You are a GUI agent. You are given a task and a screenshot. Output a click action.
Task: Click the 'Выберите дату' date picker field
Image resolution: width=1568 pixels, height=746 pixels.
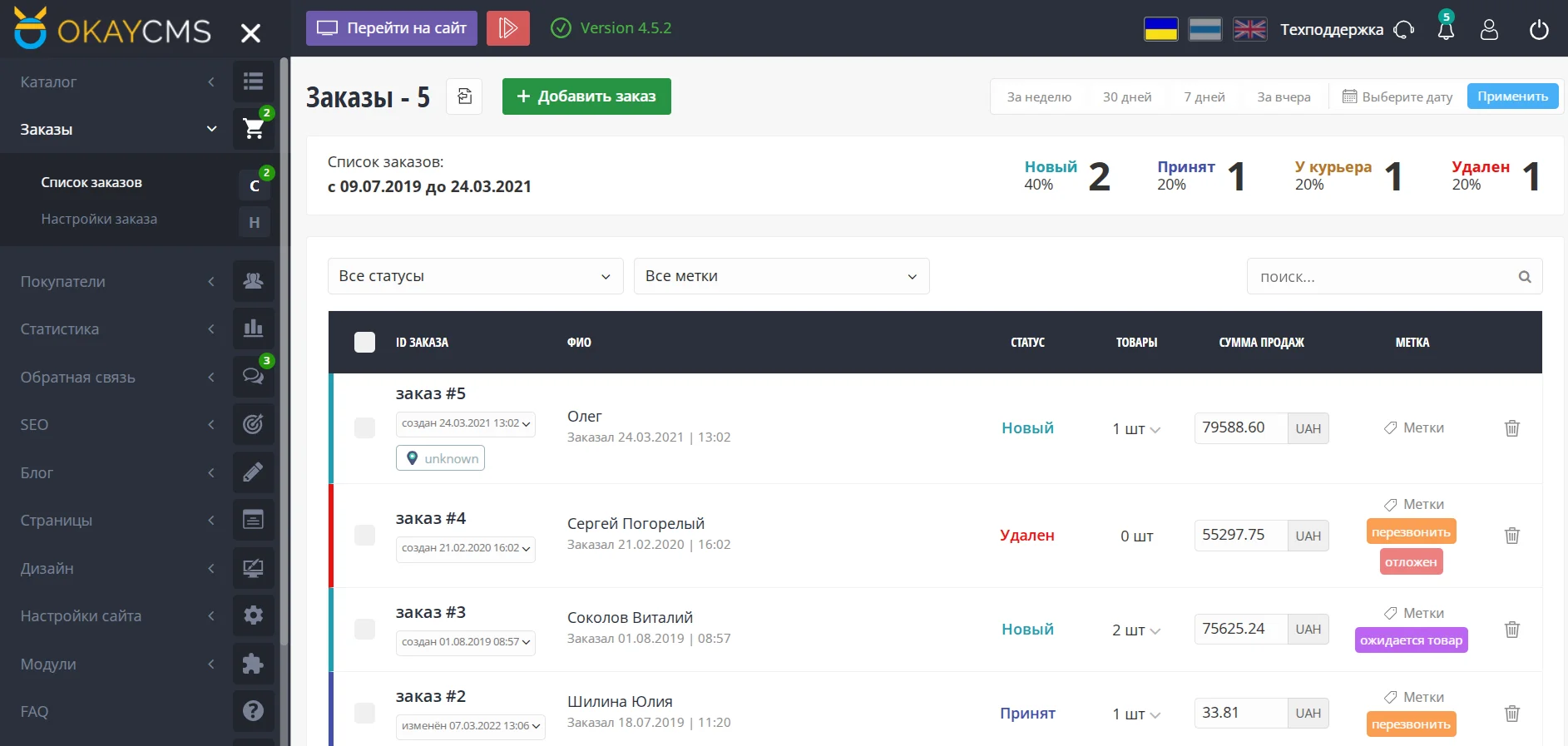point(1397,97)
